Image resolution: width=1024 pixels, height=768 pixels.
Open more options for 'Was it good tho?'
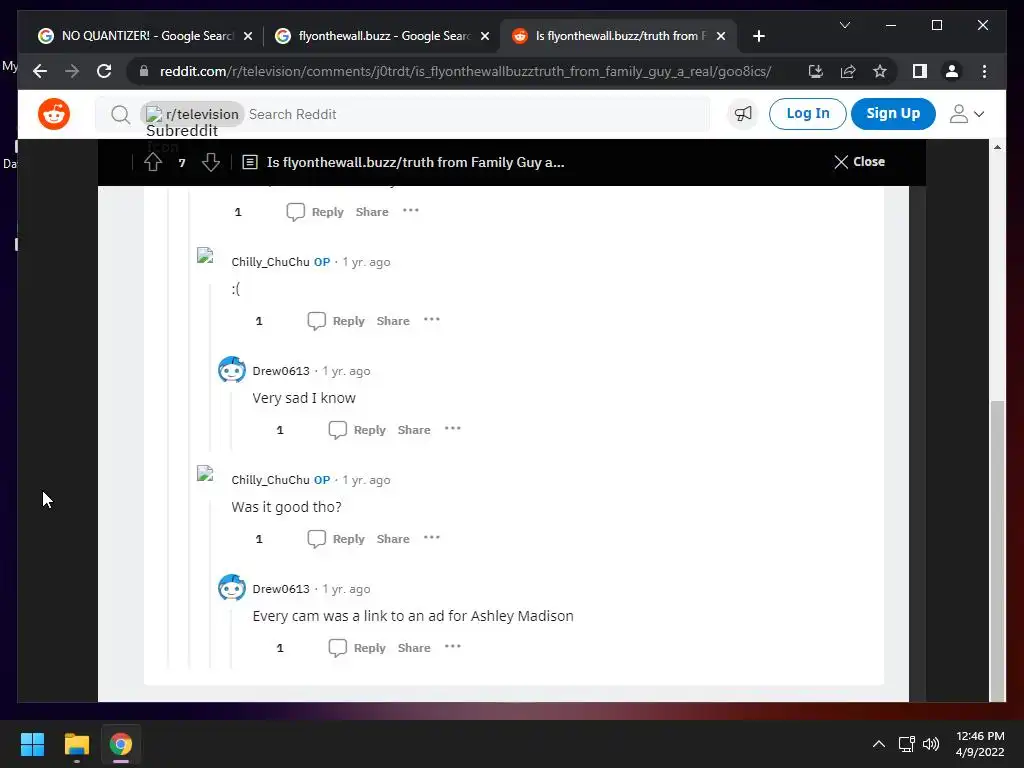click(432, 538)
